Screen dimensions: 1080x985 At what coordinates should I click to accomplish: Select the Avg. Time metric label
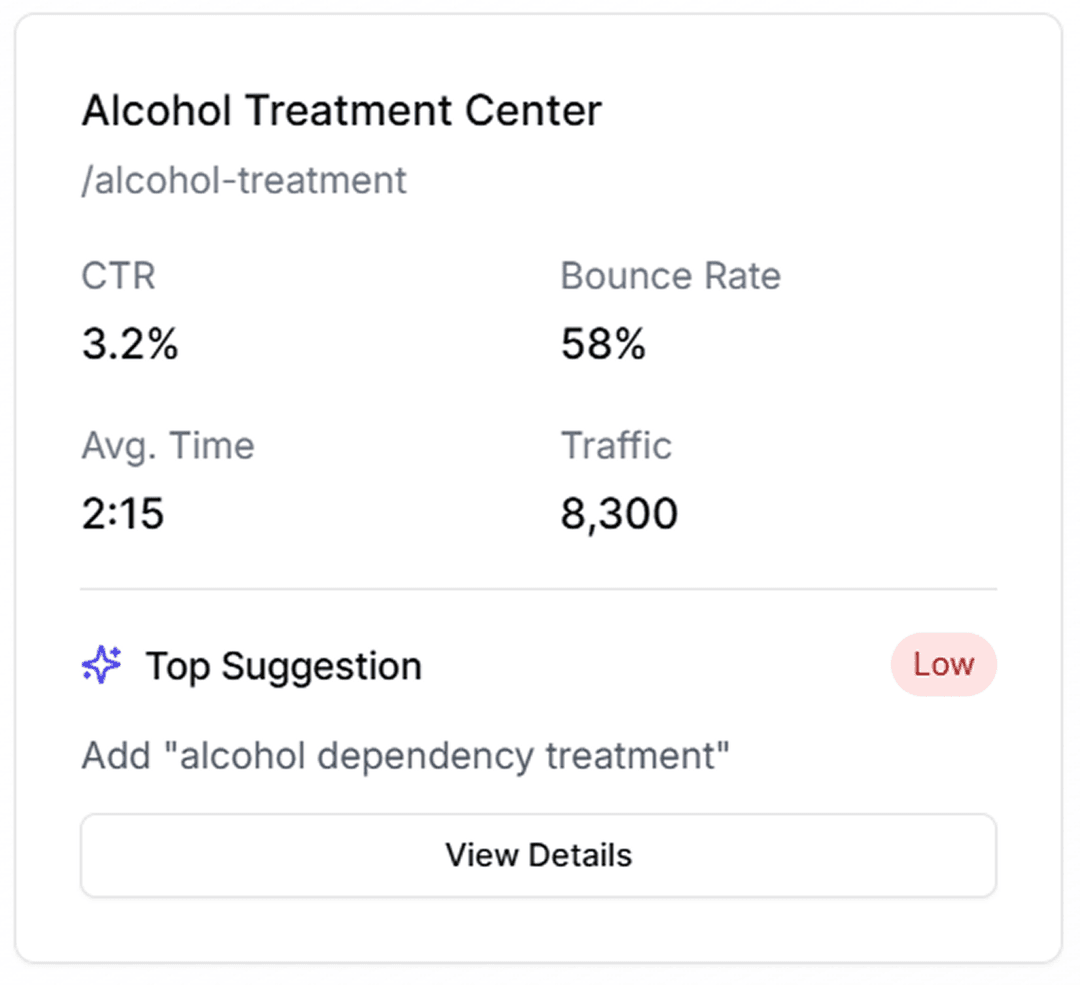pos(168,446)
